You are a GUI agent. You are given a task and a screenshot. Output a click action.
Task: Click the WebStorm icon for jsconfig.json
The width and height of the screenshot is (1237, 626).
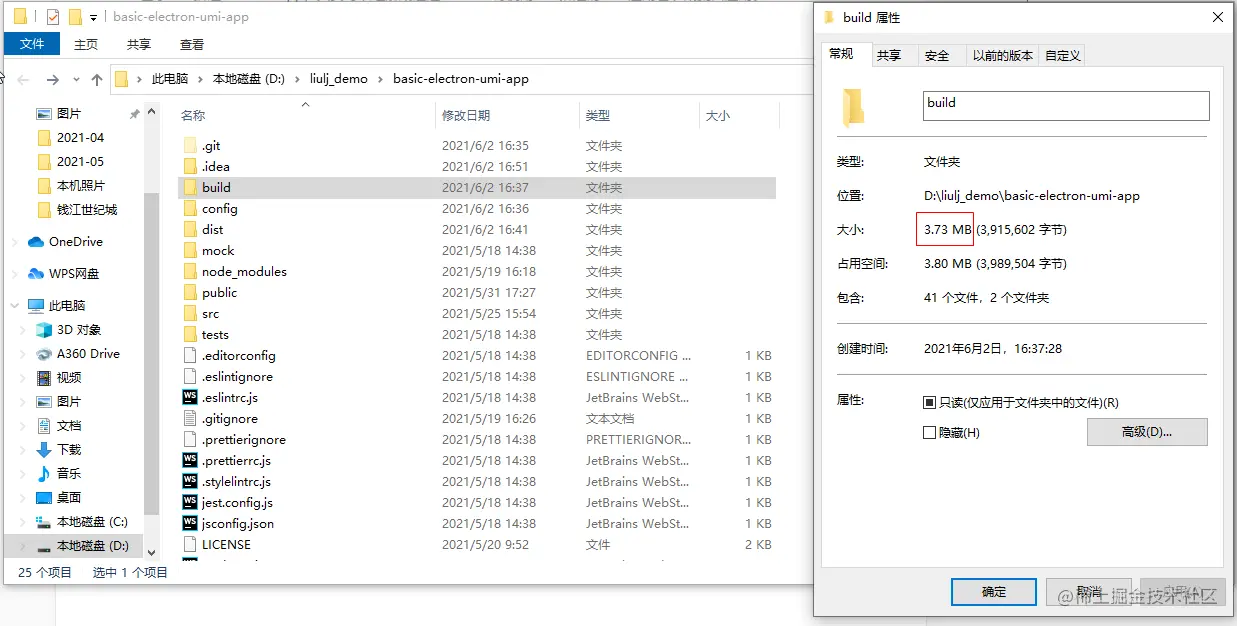click(191, 524)
